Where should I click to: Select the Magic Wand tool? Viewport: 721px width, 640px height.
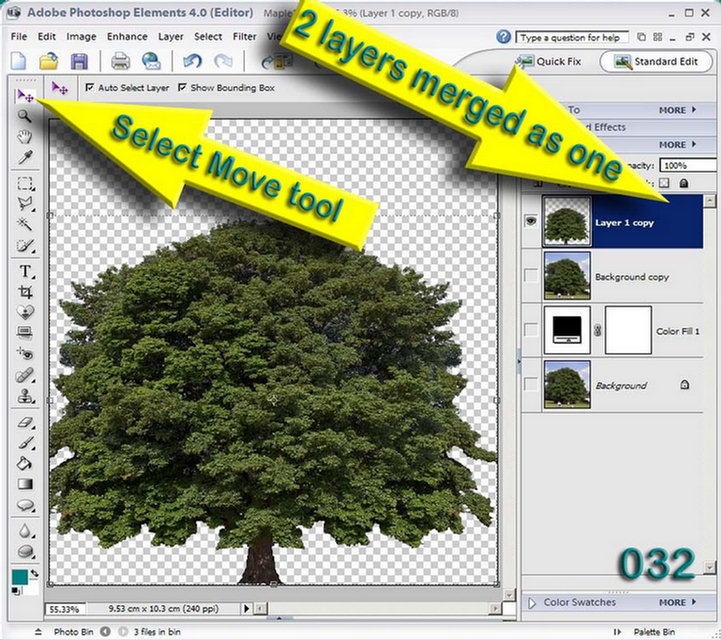(25, 224)
